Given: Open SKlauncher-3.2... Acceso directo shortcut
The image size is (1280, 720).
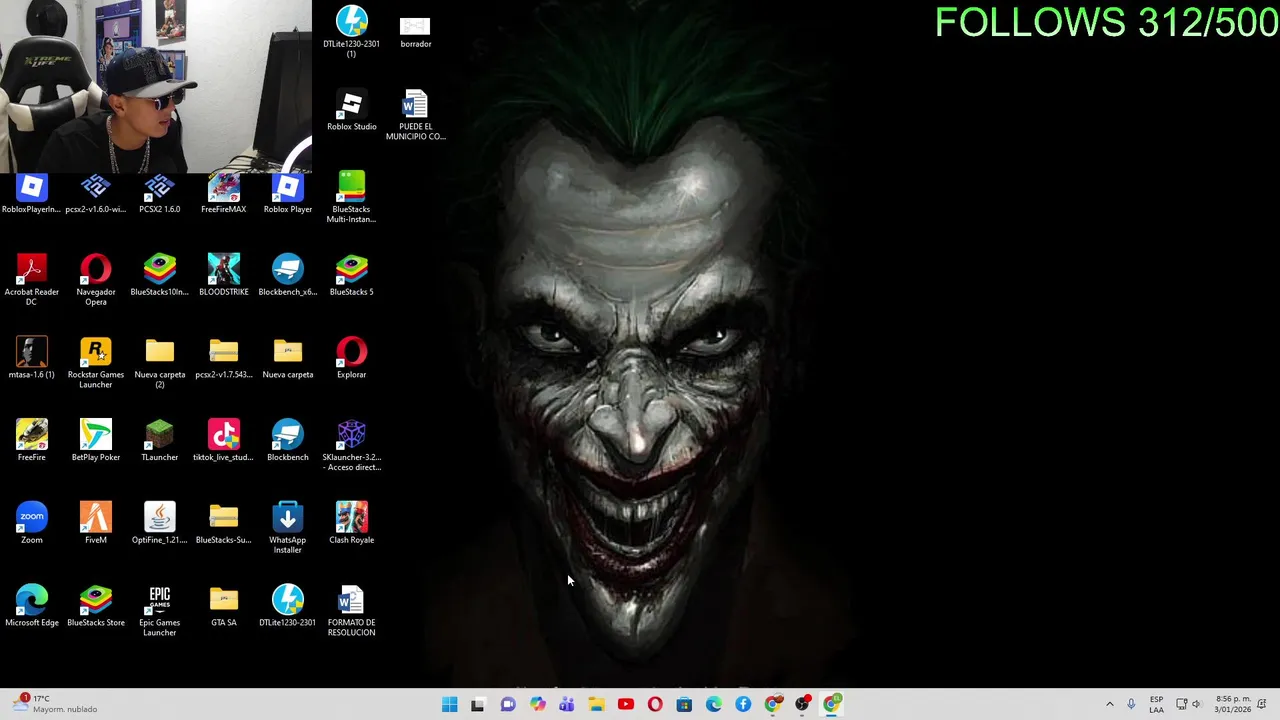Looking at the screenshot, I should (x=351, y=445).
